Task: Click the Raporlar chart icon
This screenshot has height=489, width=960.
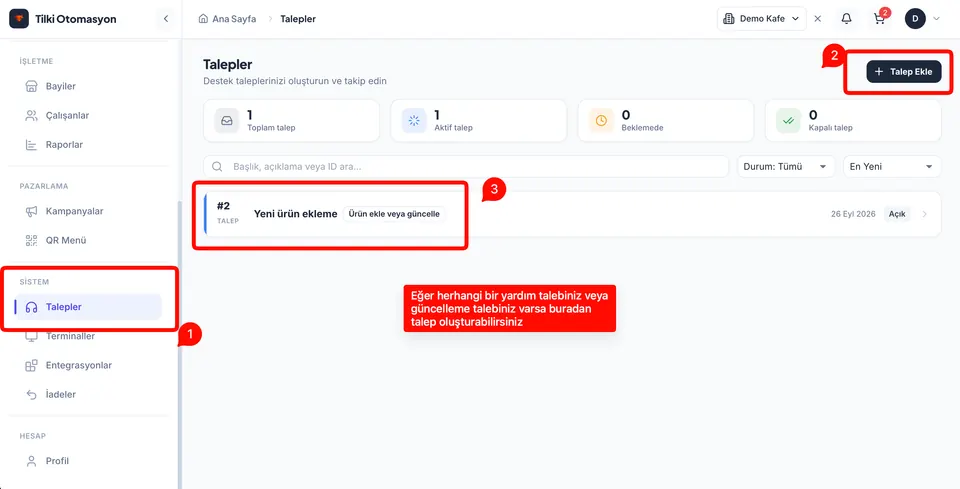Action: coord(31,145)
